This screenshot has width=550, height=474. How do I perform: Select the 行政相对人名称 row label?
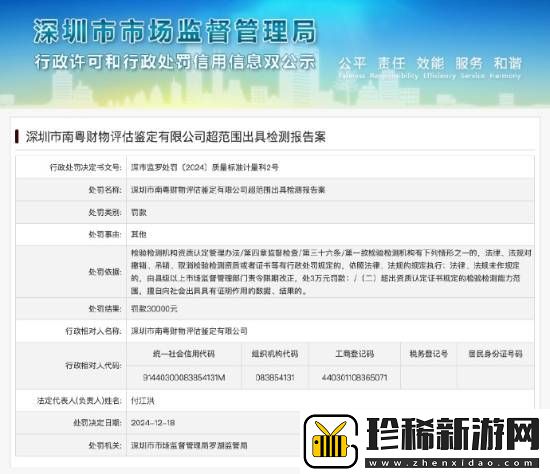pyautogui.click(x=93, y=331)
